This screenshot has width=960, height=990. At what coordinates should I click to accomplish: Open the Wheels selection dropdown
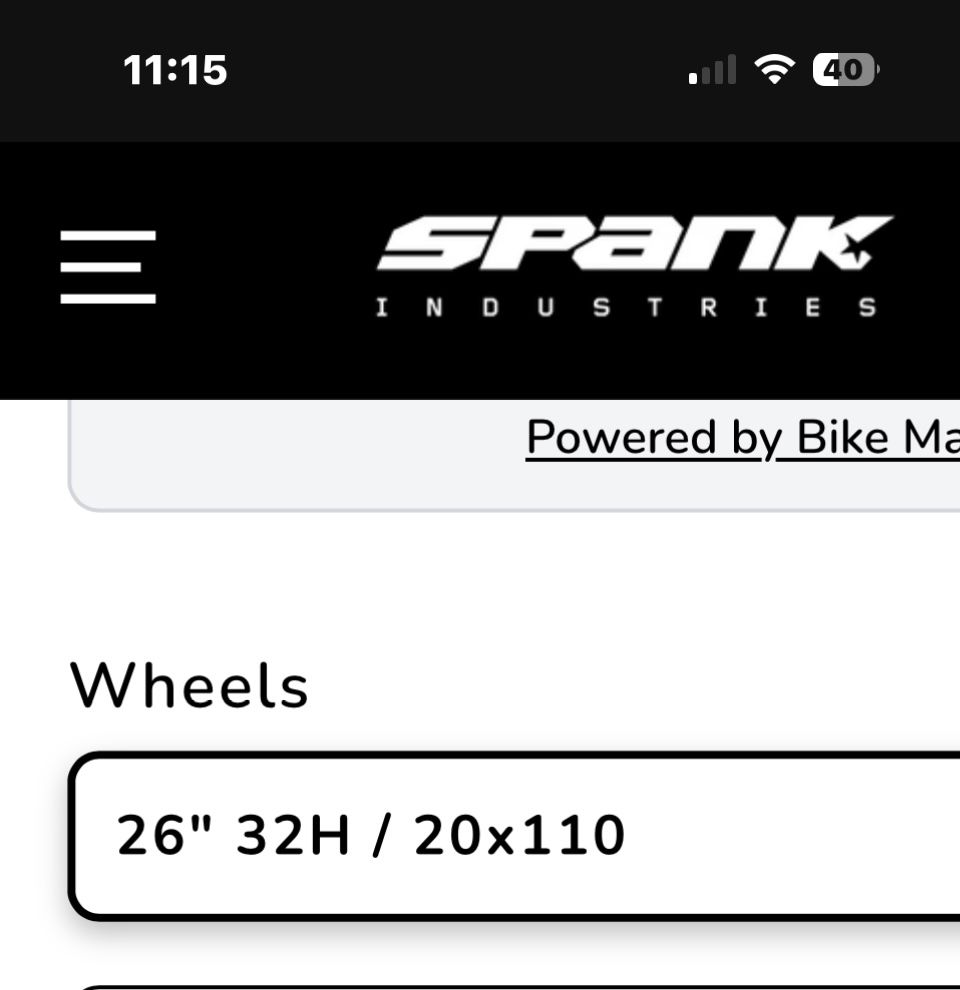(x=514, y=835)
